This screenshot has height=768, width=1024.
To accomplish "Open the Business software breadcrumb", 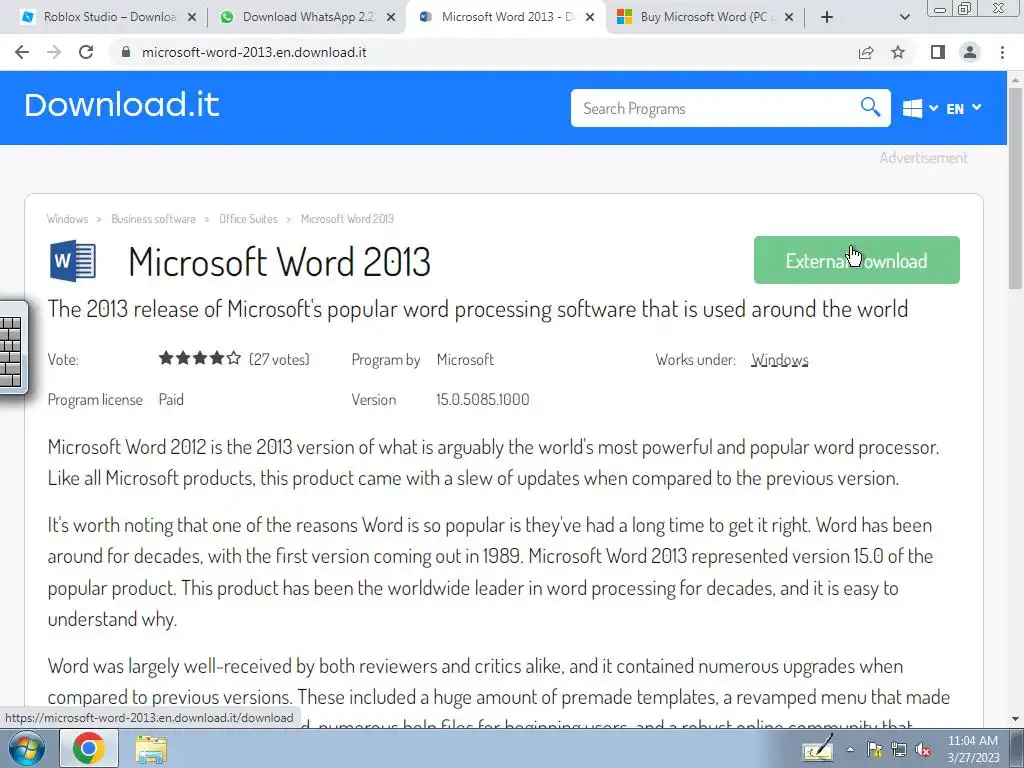I will point(153,219).
